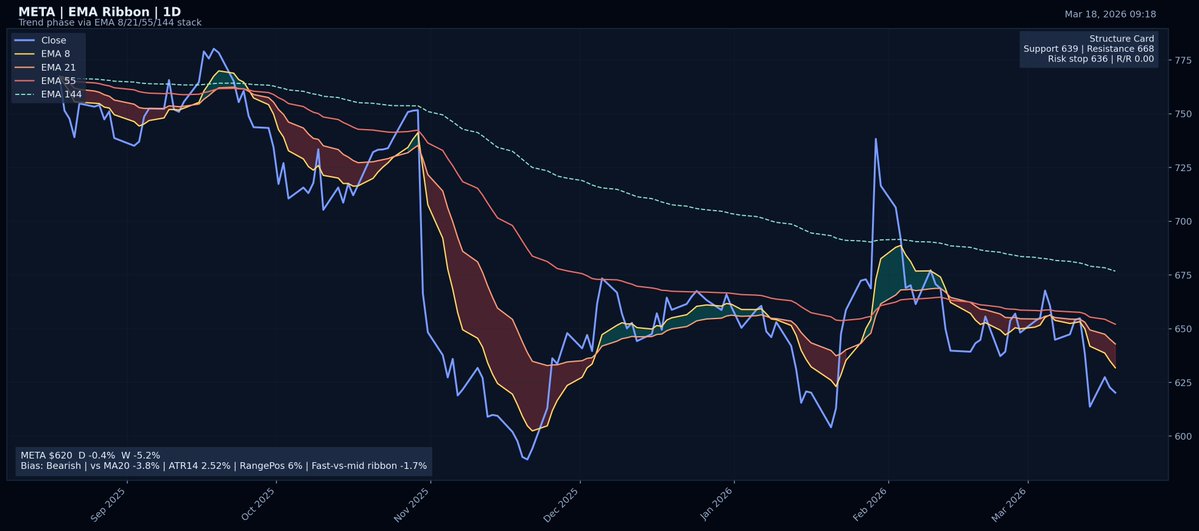Click the EMA 144 dashed line sample in legend
The width and height of the screenshot is (1199, 531).
click(x=25, y=94)
